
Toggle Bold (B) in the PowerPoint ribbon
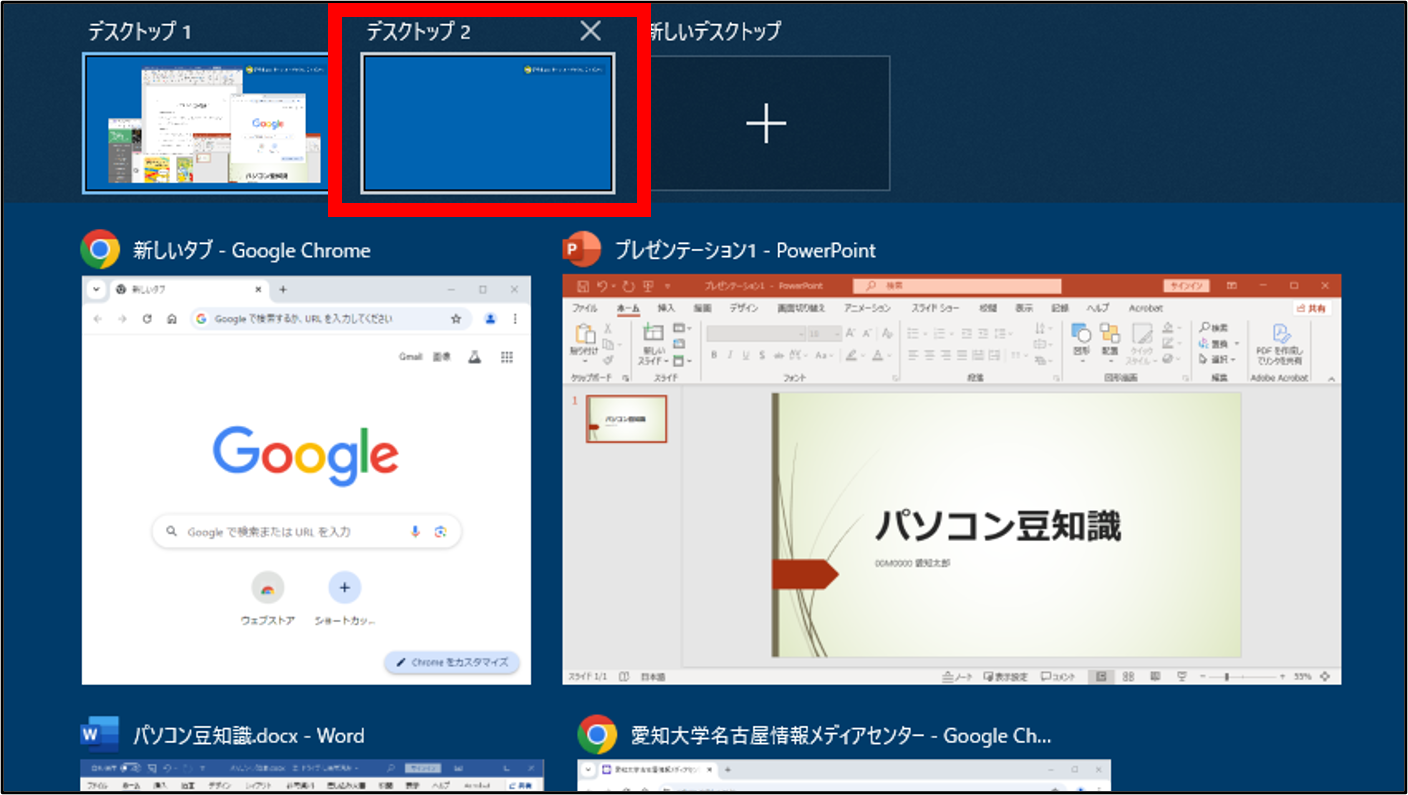tap(714, 355)
